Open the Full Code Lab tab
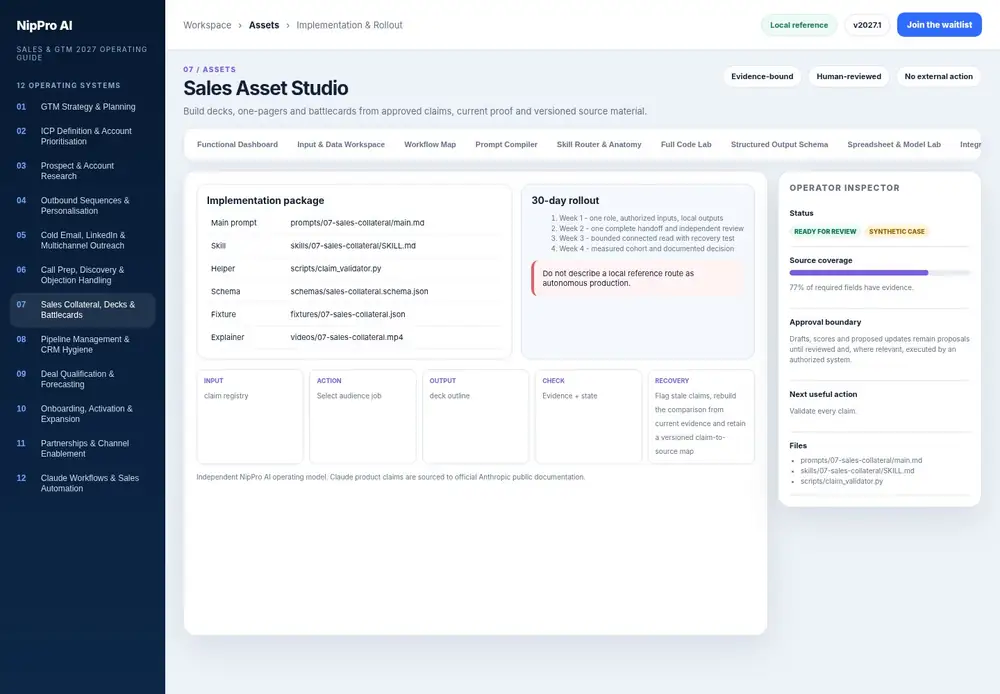 click(686, 145)
